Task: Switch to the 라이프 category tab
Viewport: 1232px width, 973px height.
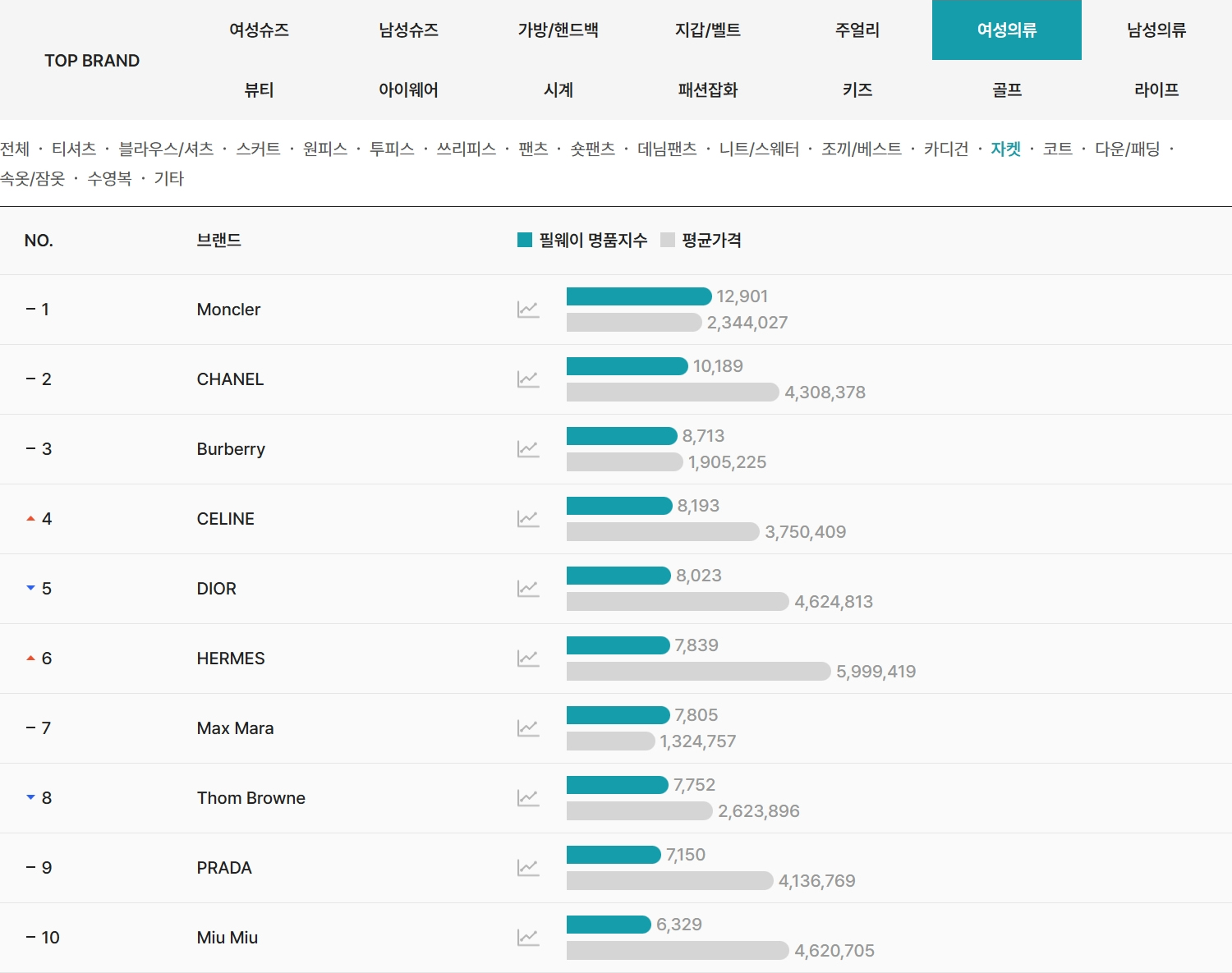Action: [1156, 89]
